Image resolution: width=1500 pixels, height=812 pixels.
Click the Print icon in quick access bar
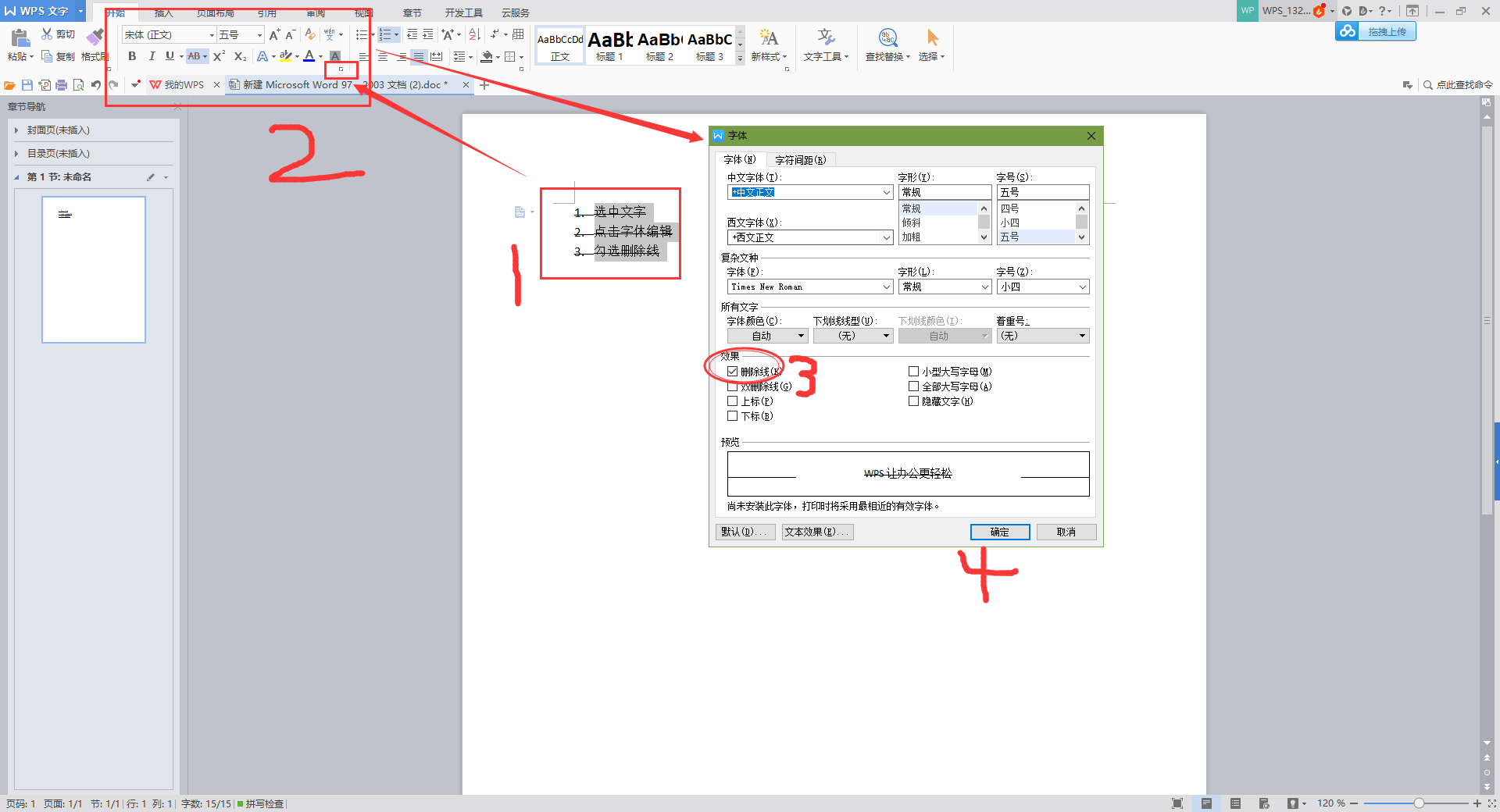coord(61,84)
